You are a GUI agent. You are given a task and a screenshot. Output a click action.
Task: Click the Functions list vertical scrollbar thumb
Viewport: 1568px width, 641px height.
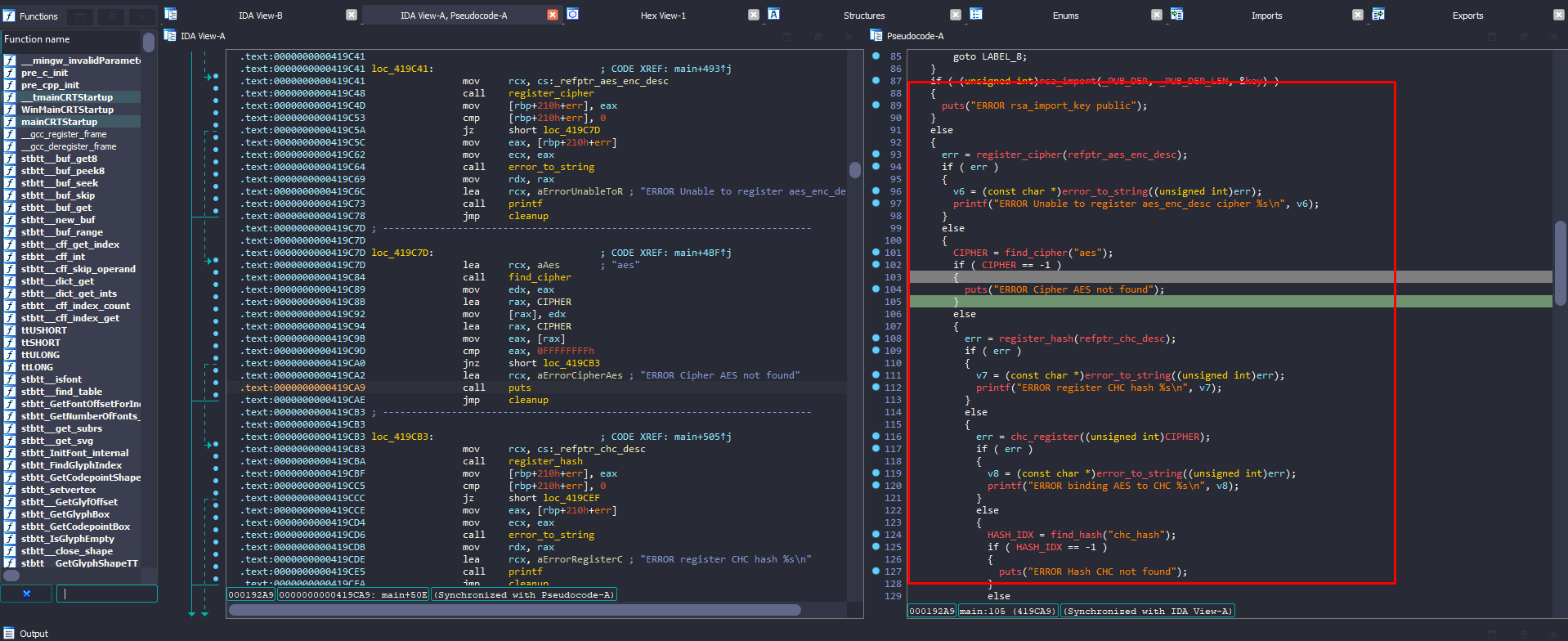(148, 43)
